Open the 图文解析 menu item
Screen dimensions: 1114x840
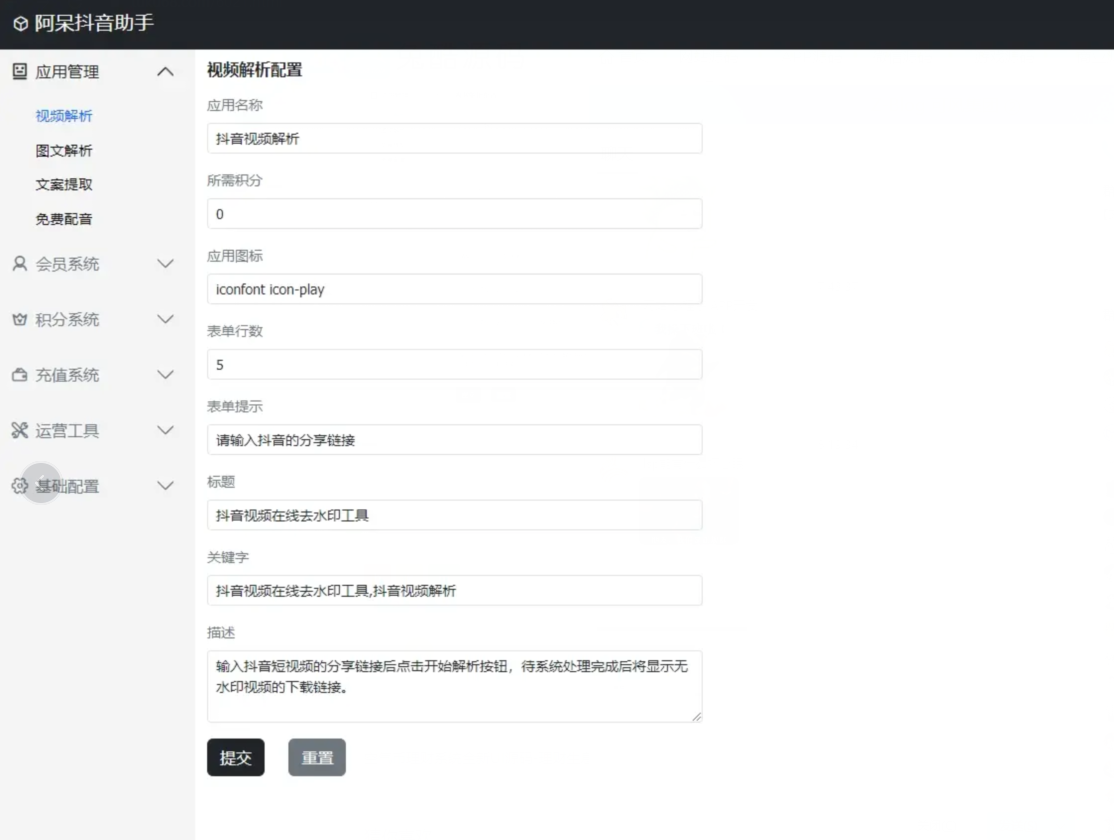tap(64, 151)
